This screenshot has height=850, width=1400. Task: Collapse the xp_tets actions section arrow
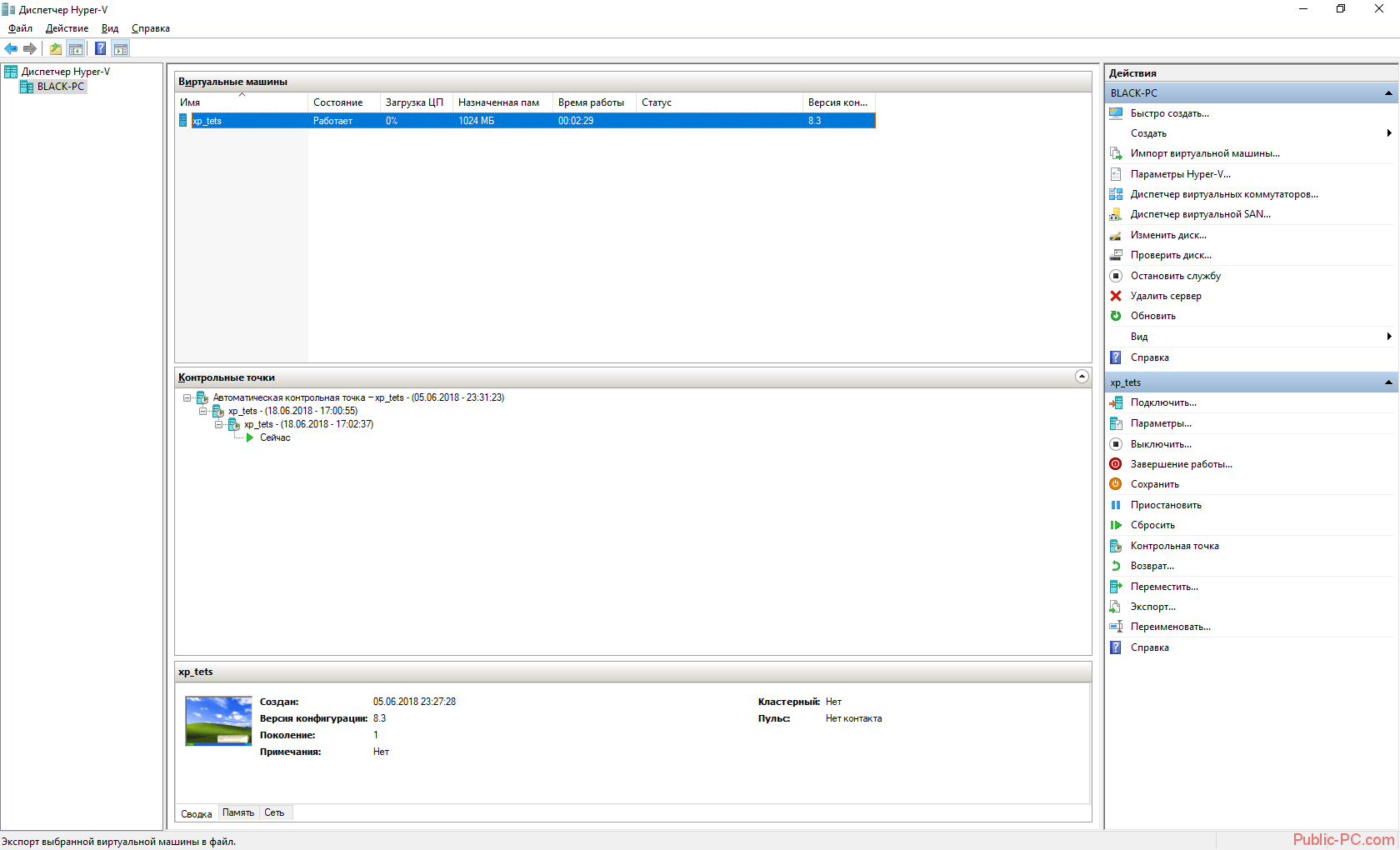click(1388, 382)
